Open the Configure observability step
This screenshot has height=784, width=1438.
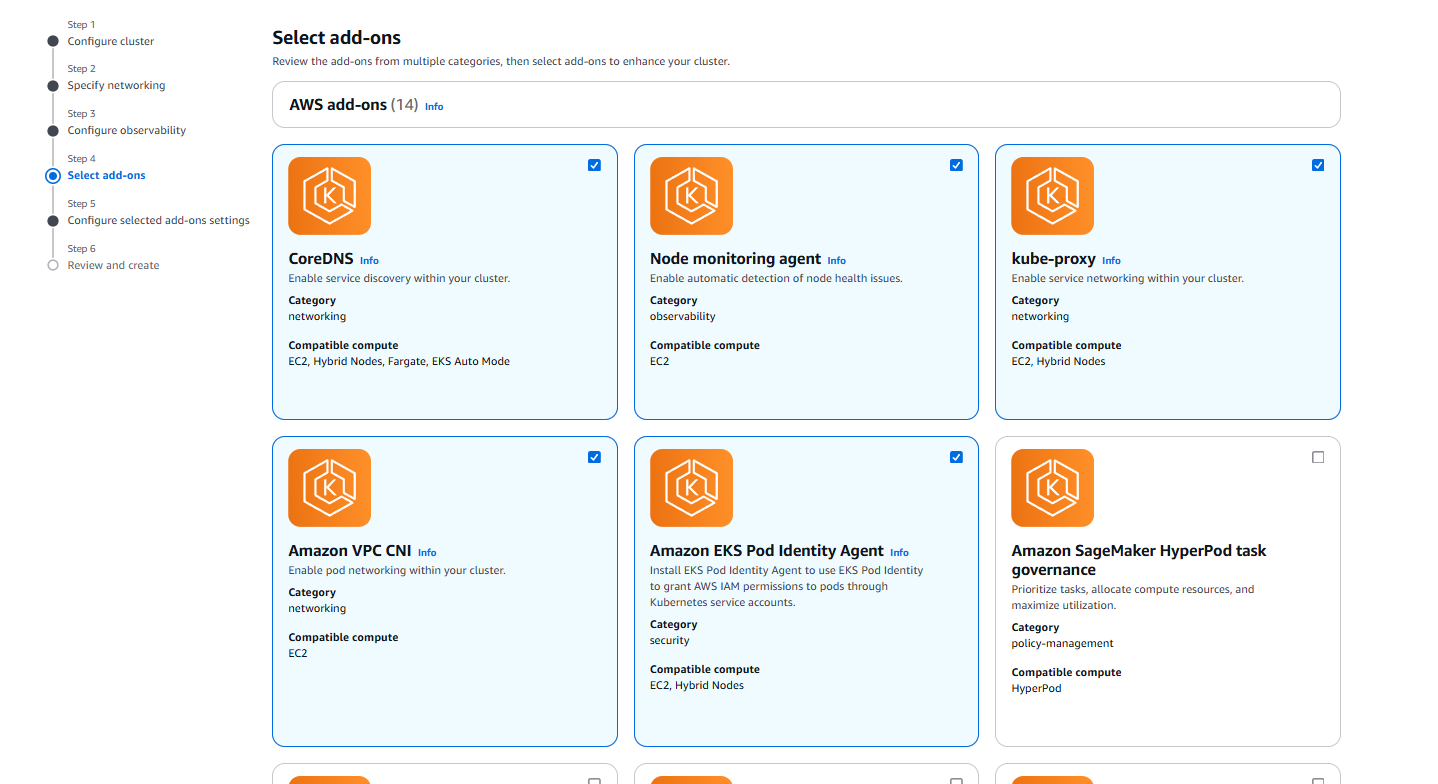tap(127, 130)
